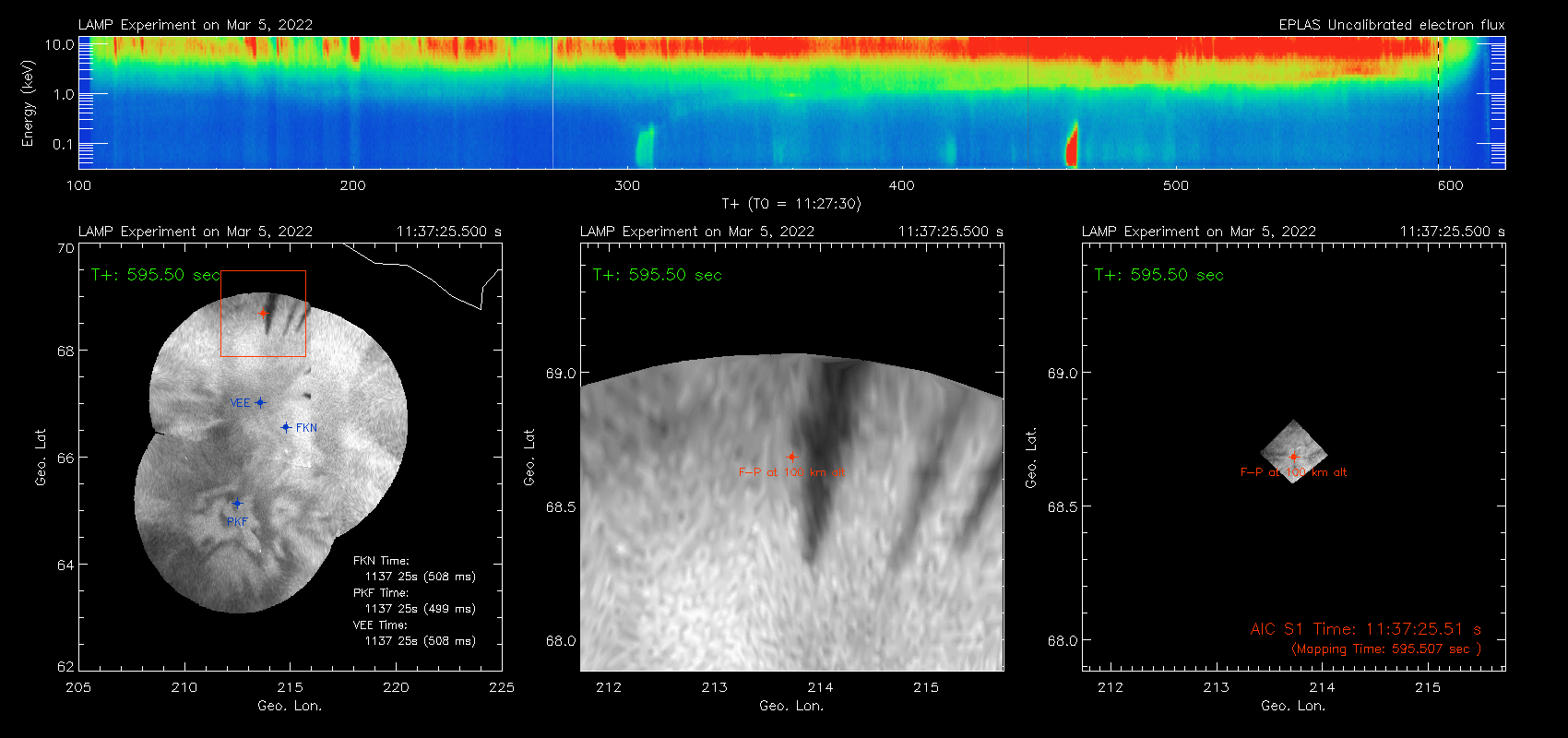Select the 10.0 energy tick label
This screenshot has width=1568, height=738.
[60, 44]
